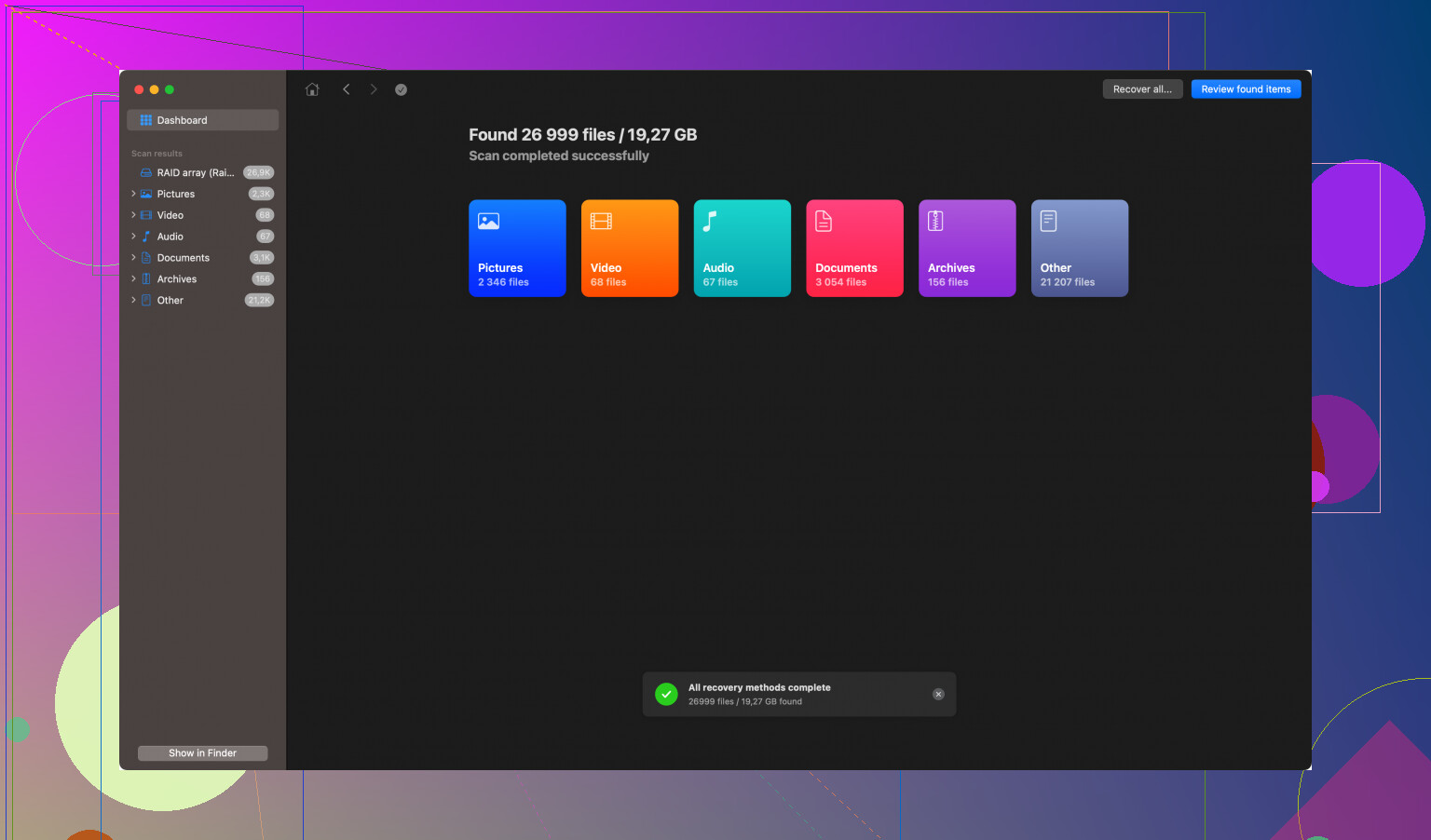
Task: Expand the Video tree item chevron
Action: point(133,215)
